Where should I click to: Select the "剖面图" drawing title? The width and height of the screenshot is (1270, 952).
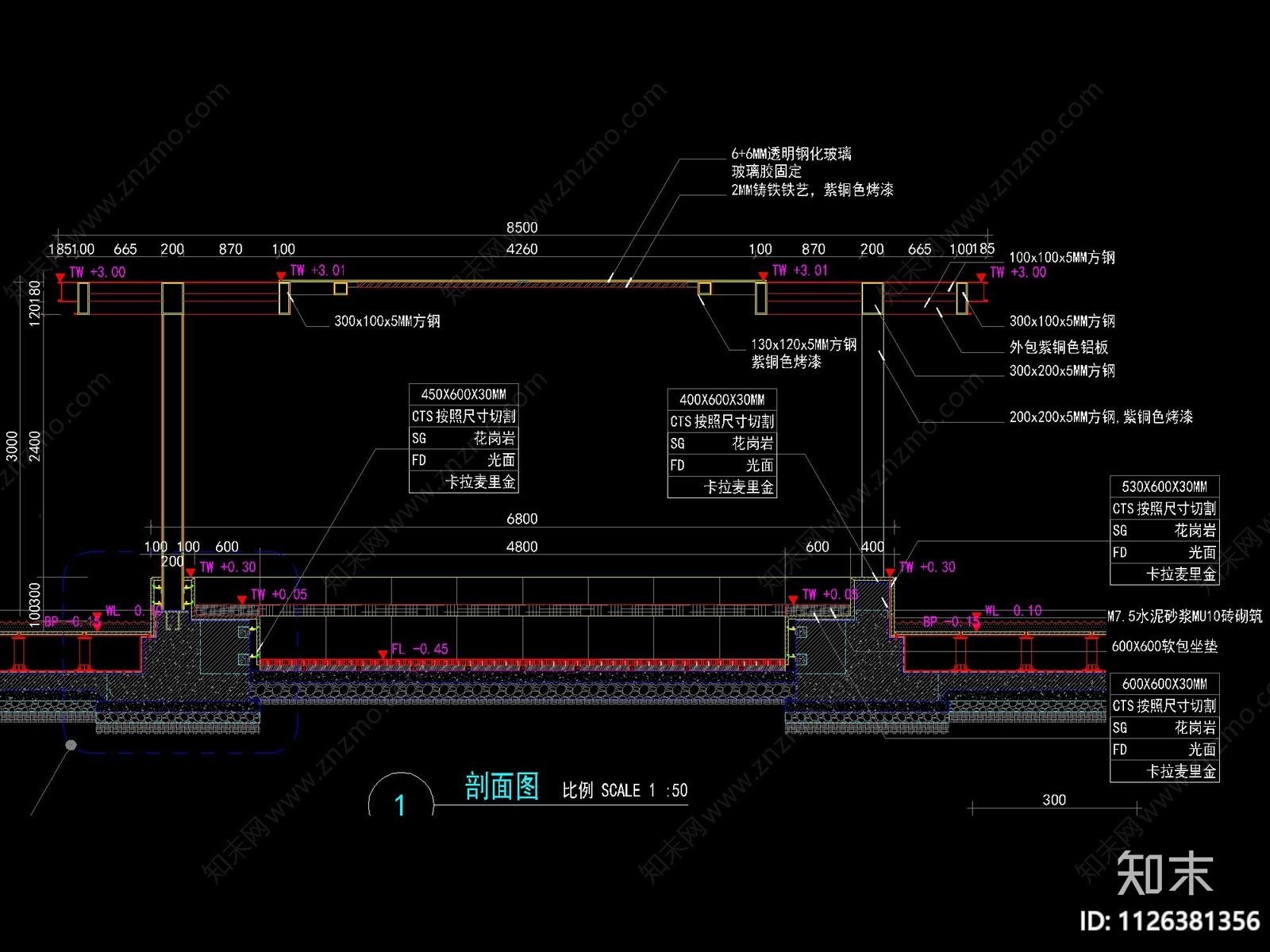pos(502,786)
